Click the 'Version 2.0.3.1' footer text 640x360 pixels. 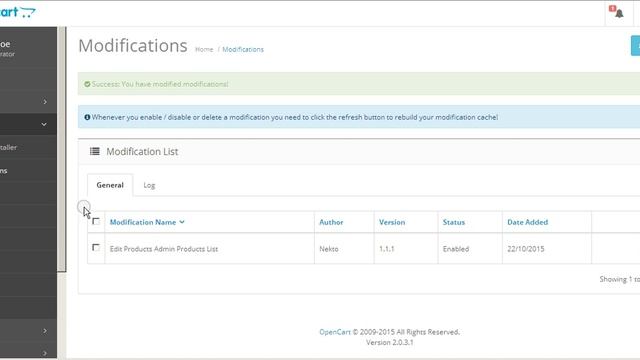pyautogui.click(x=389, y=342)
